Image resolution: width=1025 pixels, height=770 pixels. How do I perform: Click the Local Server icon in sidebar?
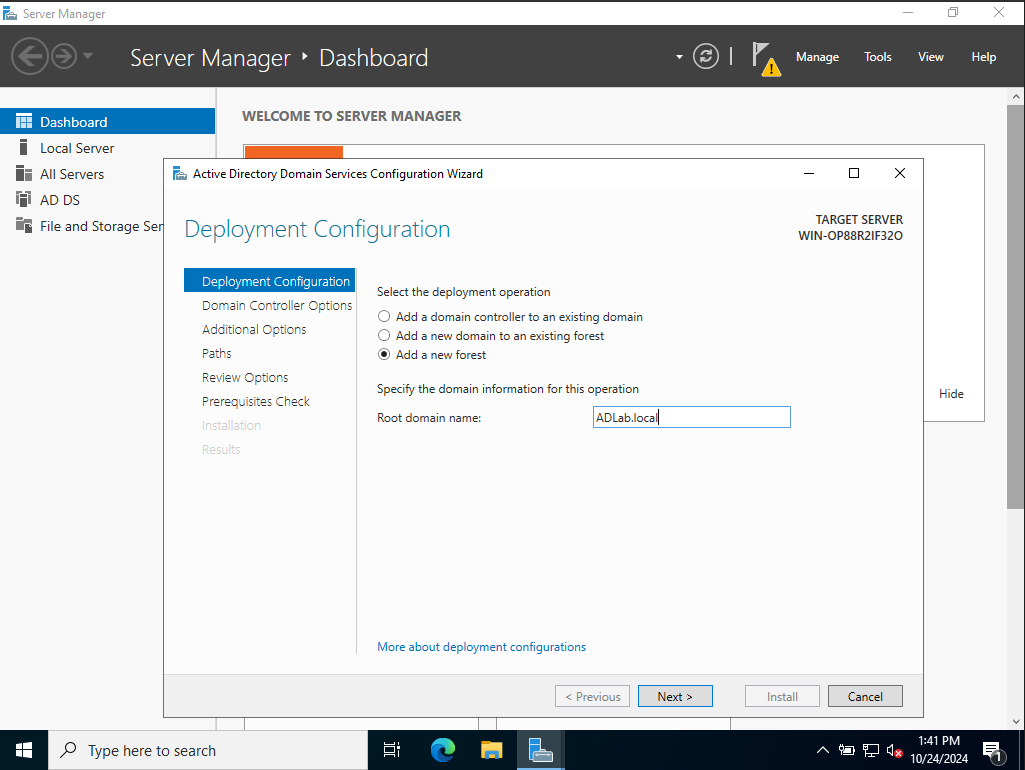(24, 147)
